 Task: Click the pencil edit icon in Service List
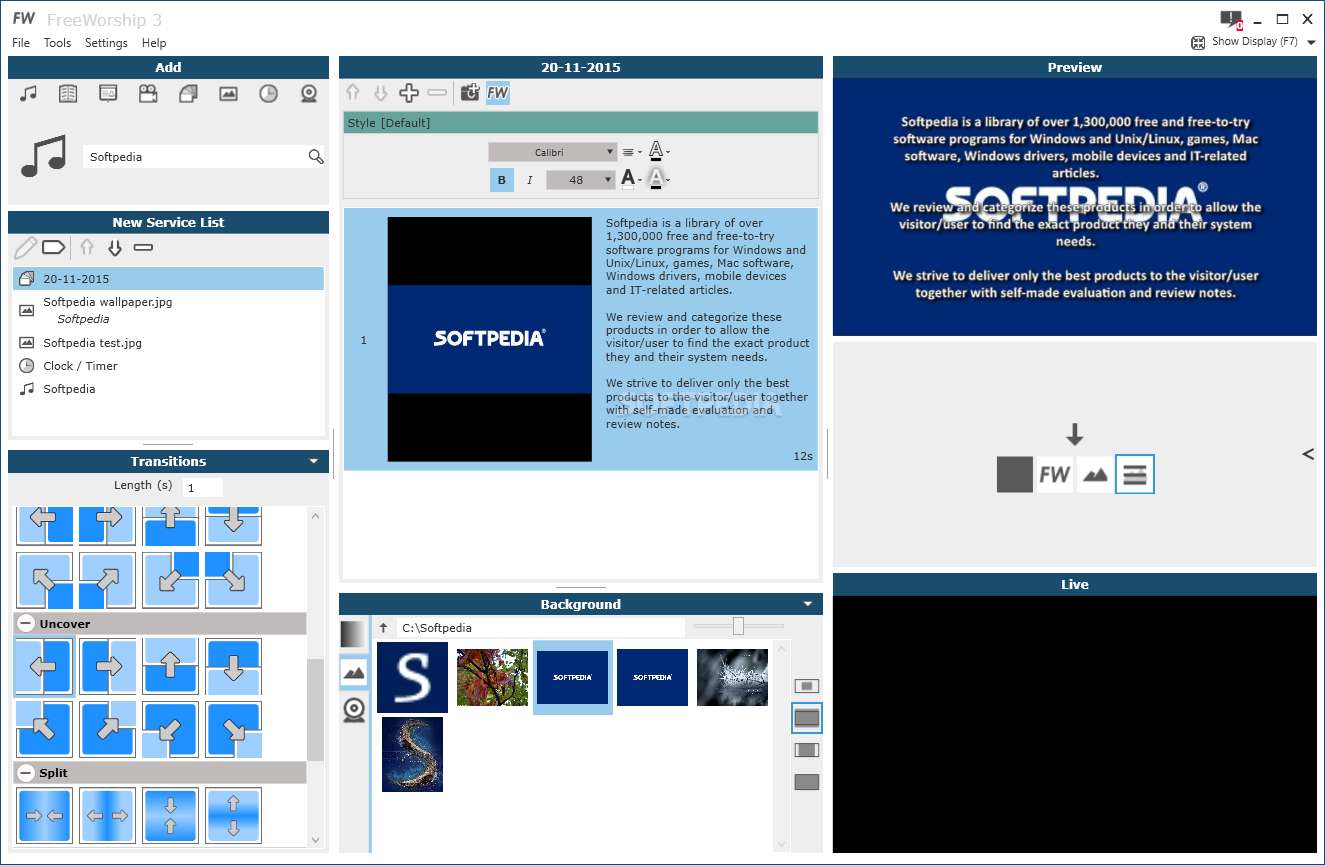(26, 247)
